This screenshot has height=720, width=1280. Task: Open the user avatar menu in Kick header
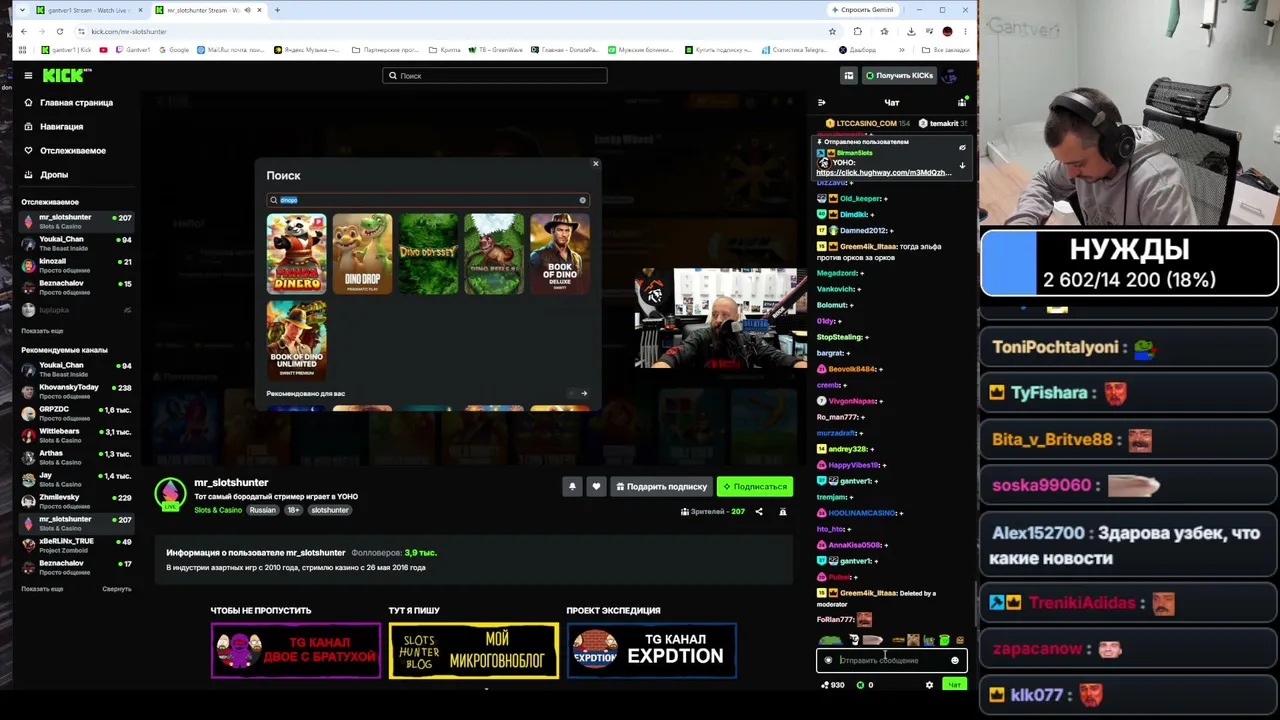pyautogui.click(x=950, y=75)
